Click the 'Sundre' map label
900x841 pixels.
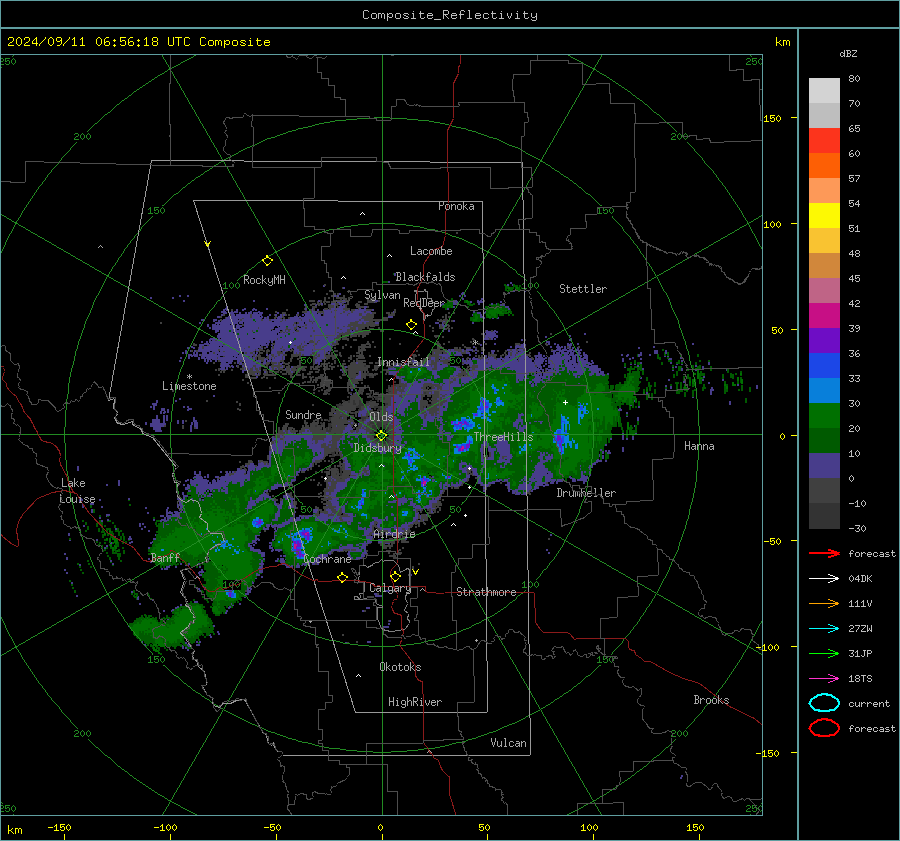[x=303, y=414]
